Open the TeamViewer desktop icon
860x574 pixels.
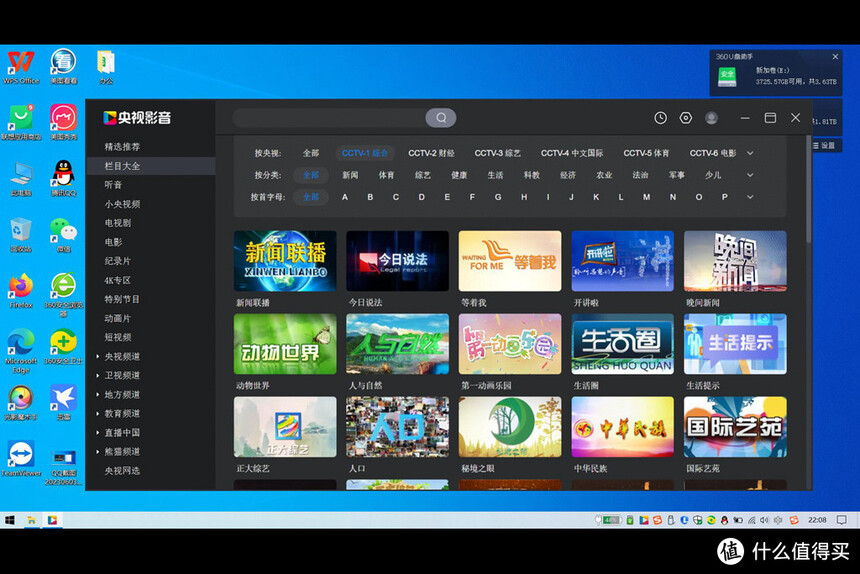point(21,459)
